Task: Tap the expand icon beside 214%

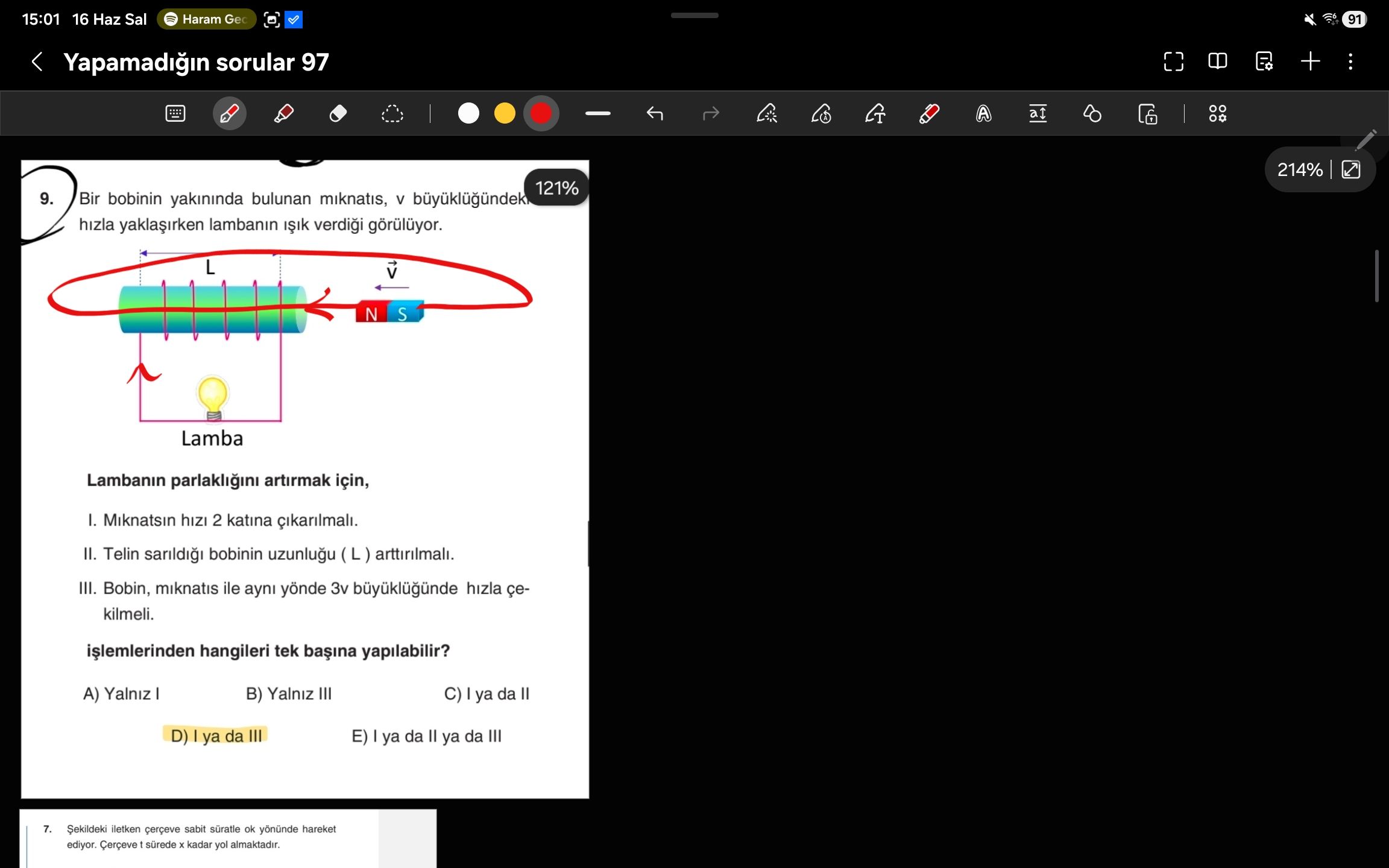Action: click(1351, 170)
